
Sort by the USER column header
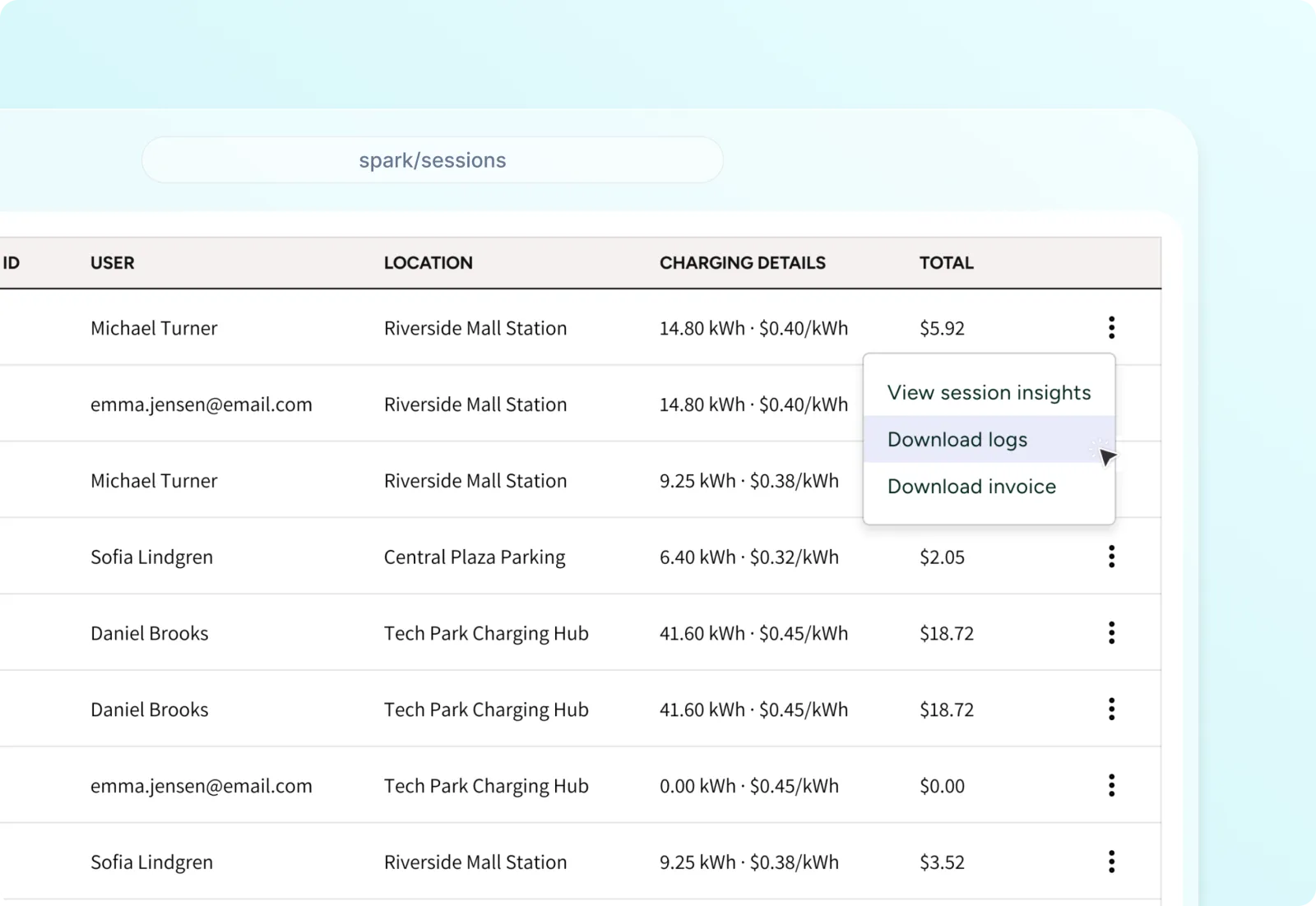(x=113, y=263)
